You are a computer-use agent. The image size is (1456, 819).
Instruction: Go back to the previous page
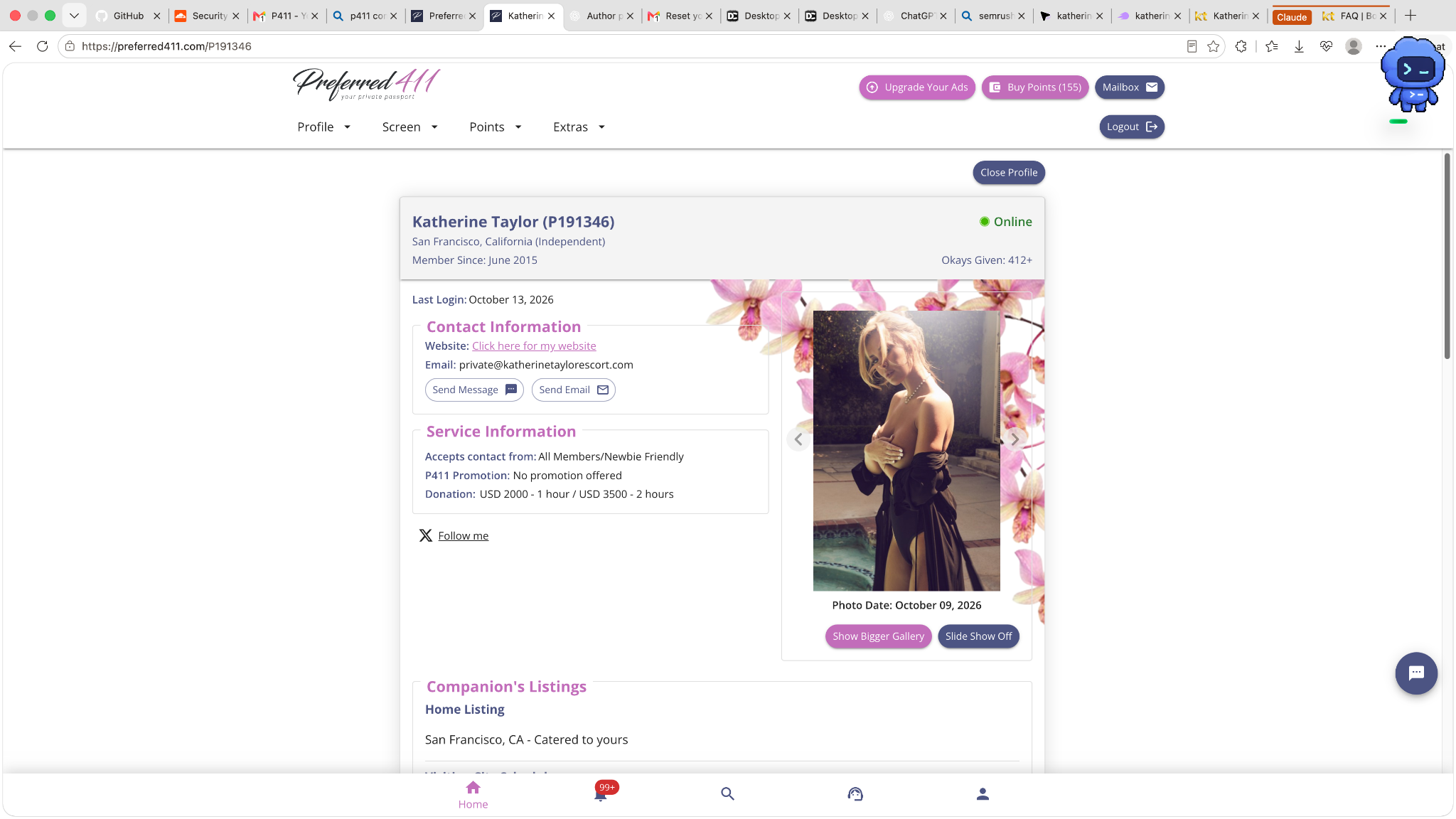(15, 46)
